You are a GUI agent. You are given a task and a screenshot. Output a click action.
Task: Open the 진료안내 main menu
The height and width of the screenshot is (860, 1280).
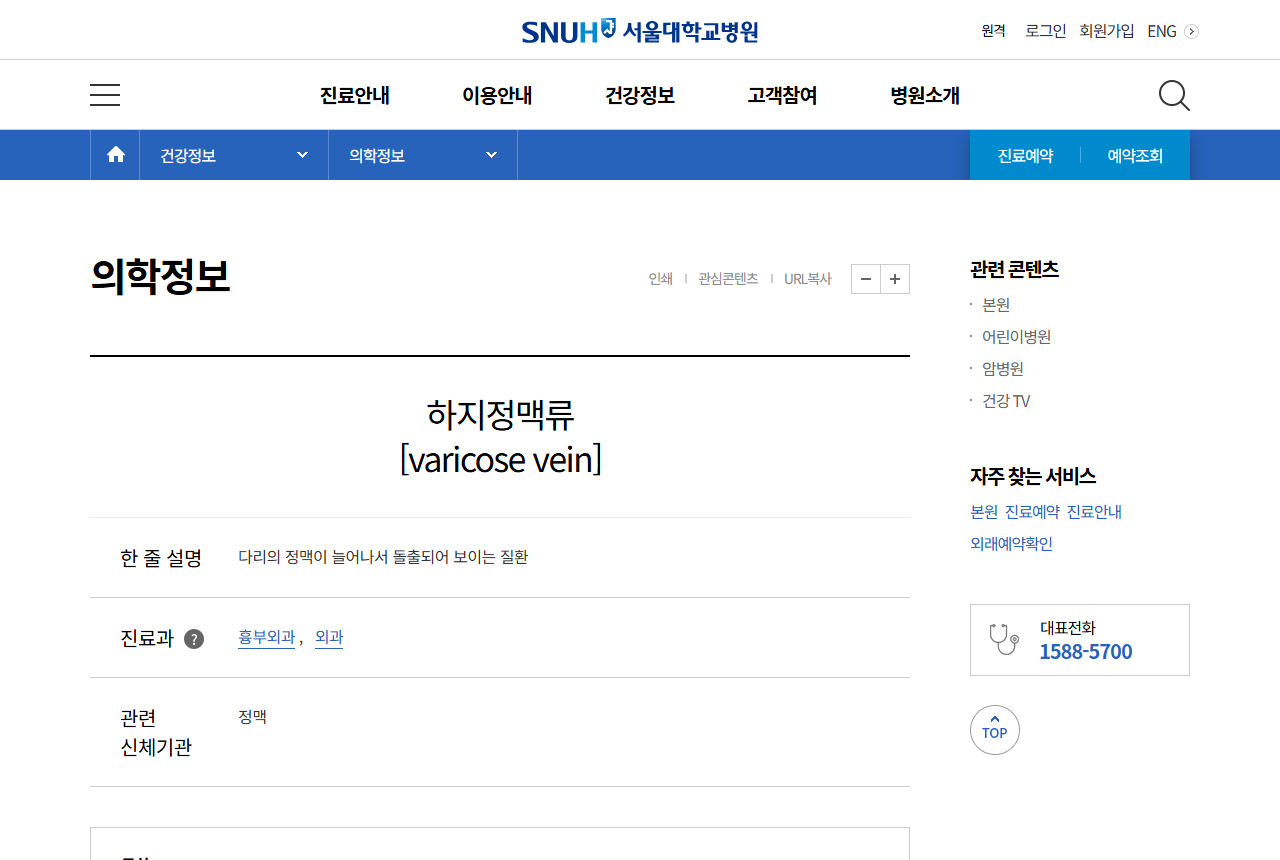[x=355, y=95]
